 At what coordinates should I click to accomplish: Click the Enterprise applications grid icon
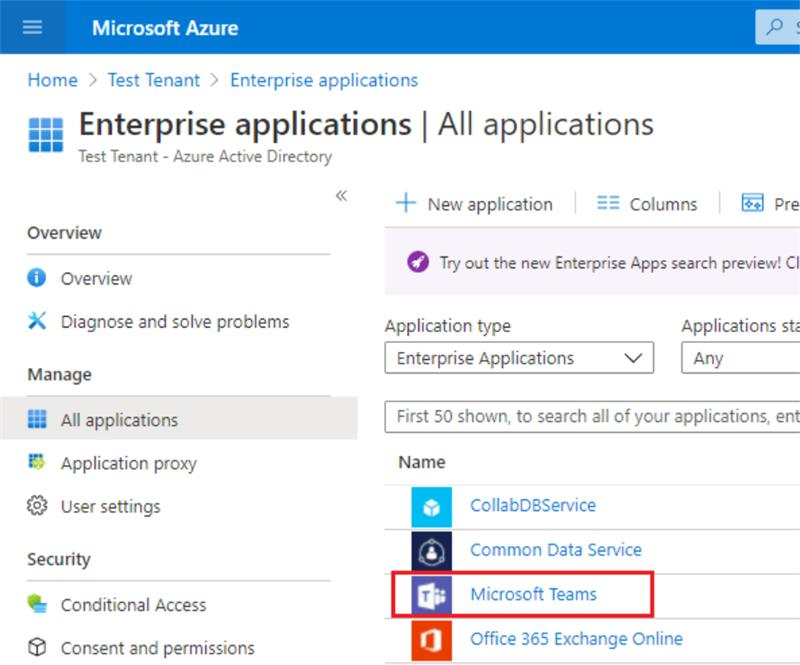click(45, 134)
